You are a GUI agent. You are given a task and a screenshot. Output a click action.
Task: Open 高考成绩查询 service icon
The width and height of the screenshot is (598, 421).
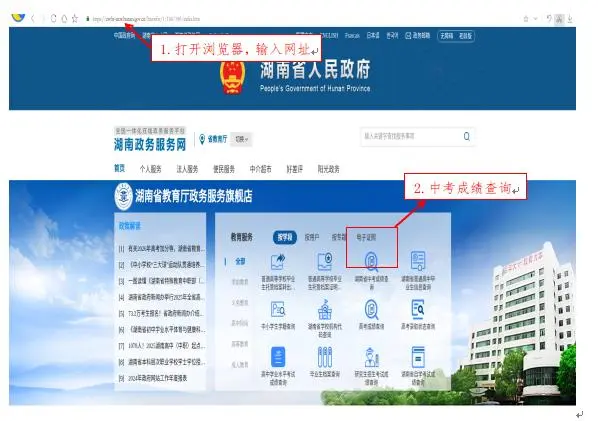pos(371,310)
